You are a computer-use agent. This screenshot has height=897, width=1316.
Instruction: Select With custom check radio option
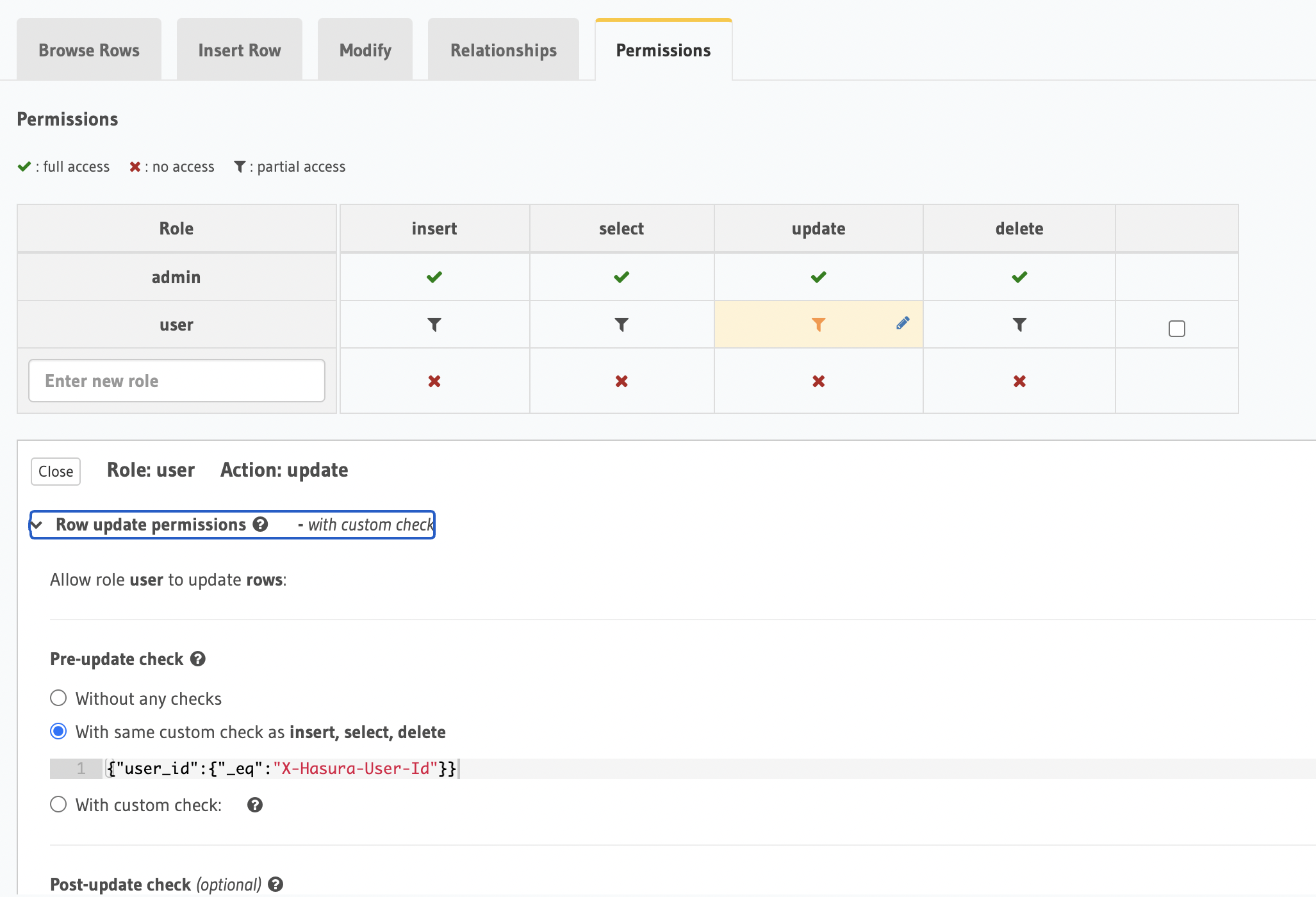[x=58, y=804]
